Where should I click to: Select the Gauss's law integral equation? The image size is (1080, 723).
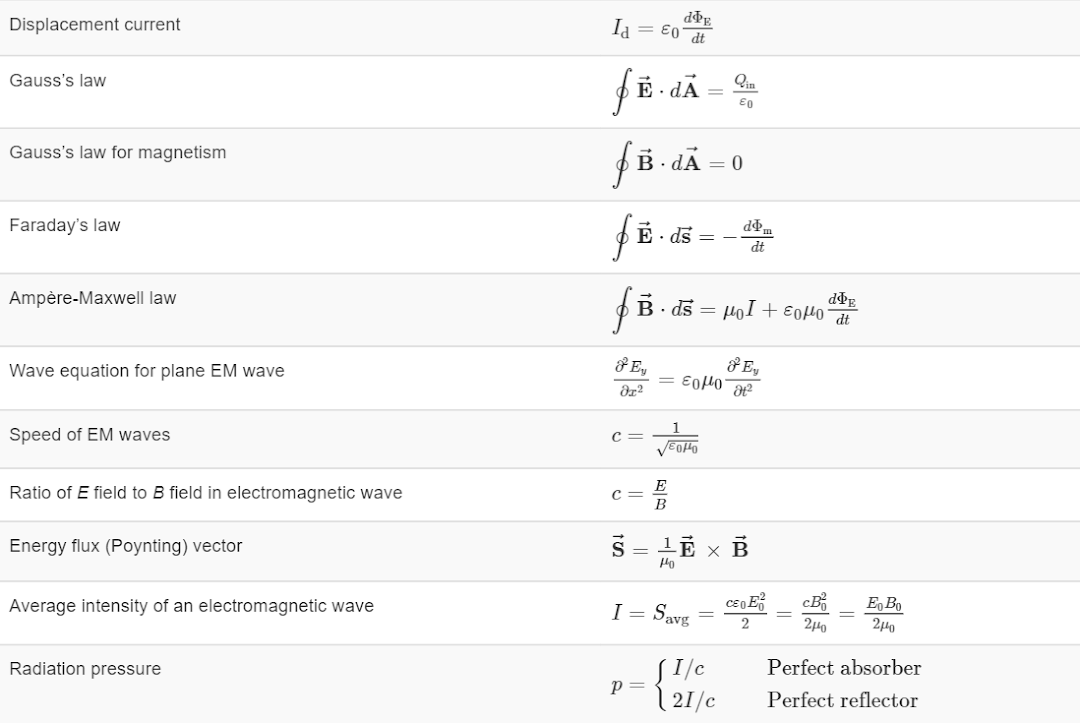(x=685, y=91)
